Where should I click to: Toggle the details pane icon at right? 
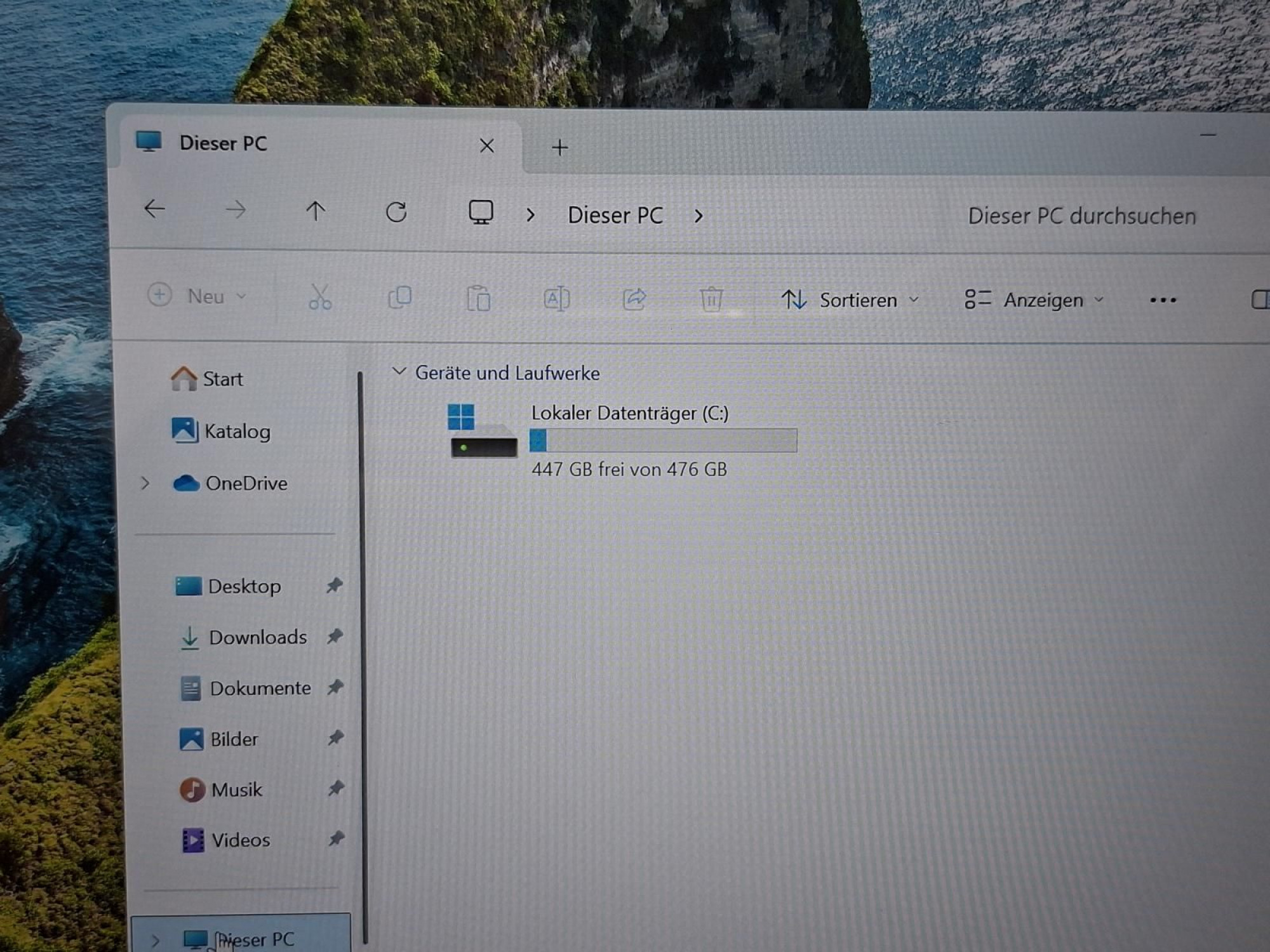[x=1260, y=300]
